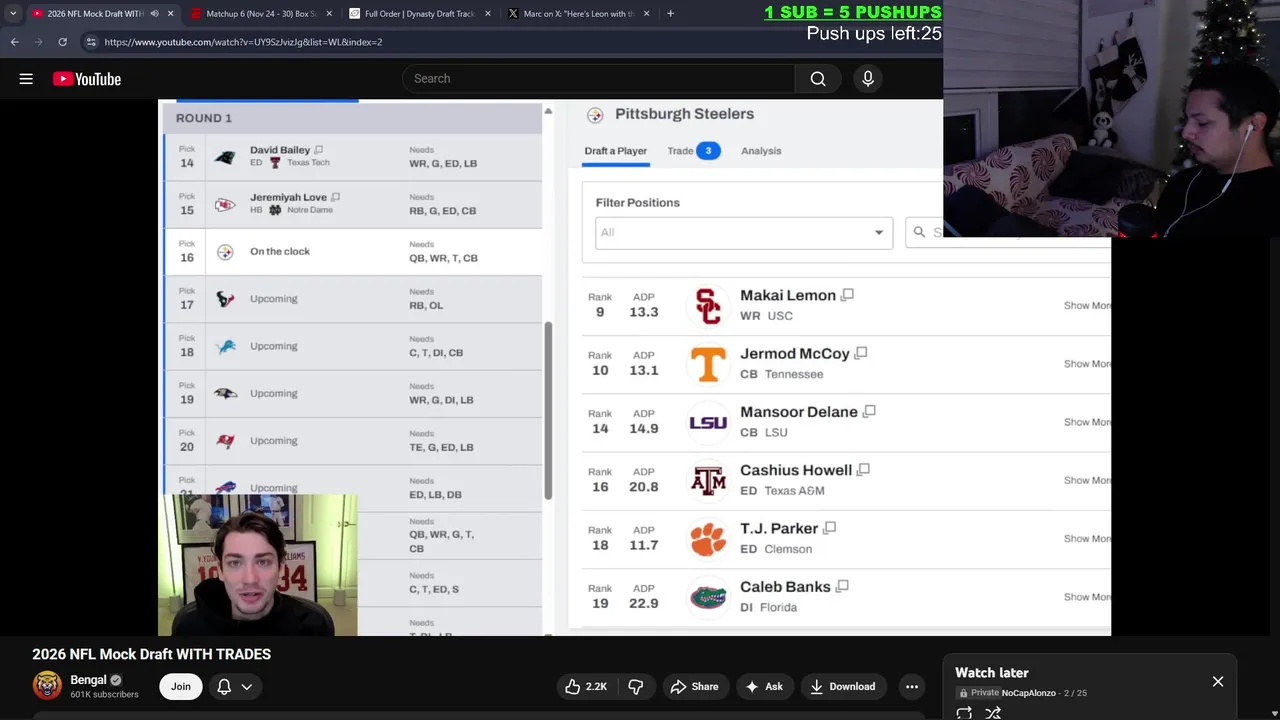Click the Share button

click(x=694, y=686)
